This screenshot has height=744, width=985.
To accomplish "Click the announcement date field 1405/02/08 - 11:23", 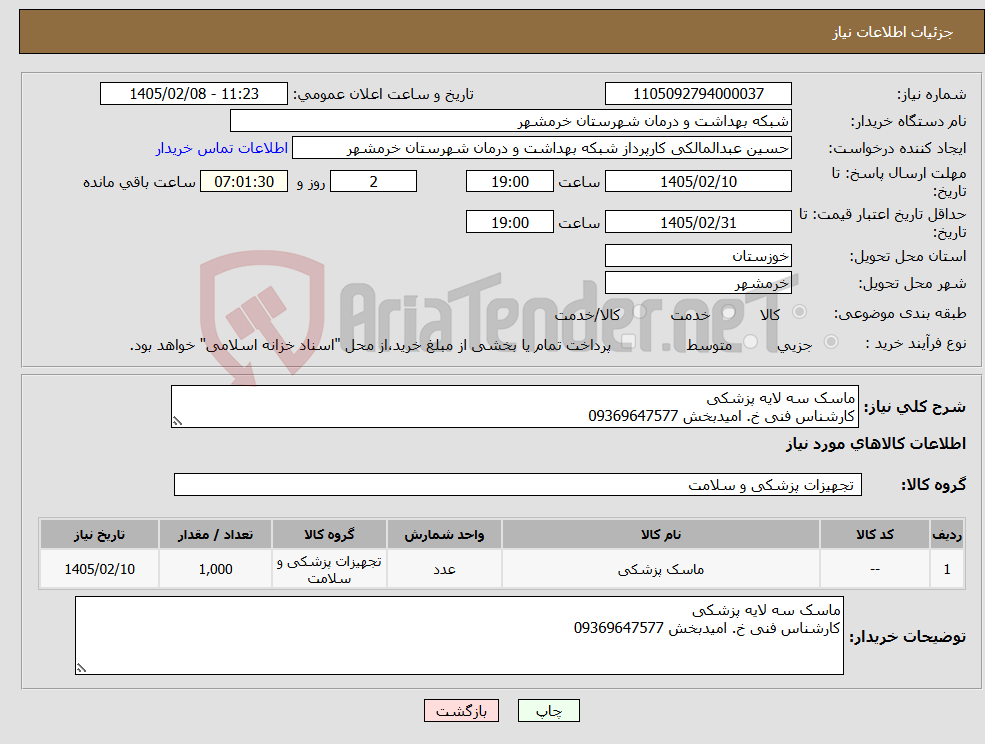I will 193,94.
